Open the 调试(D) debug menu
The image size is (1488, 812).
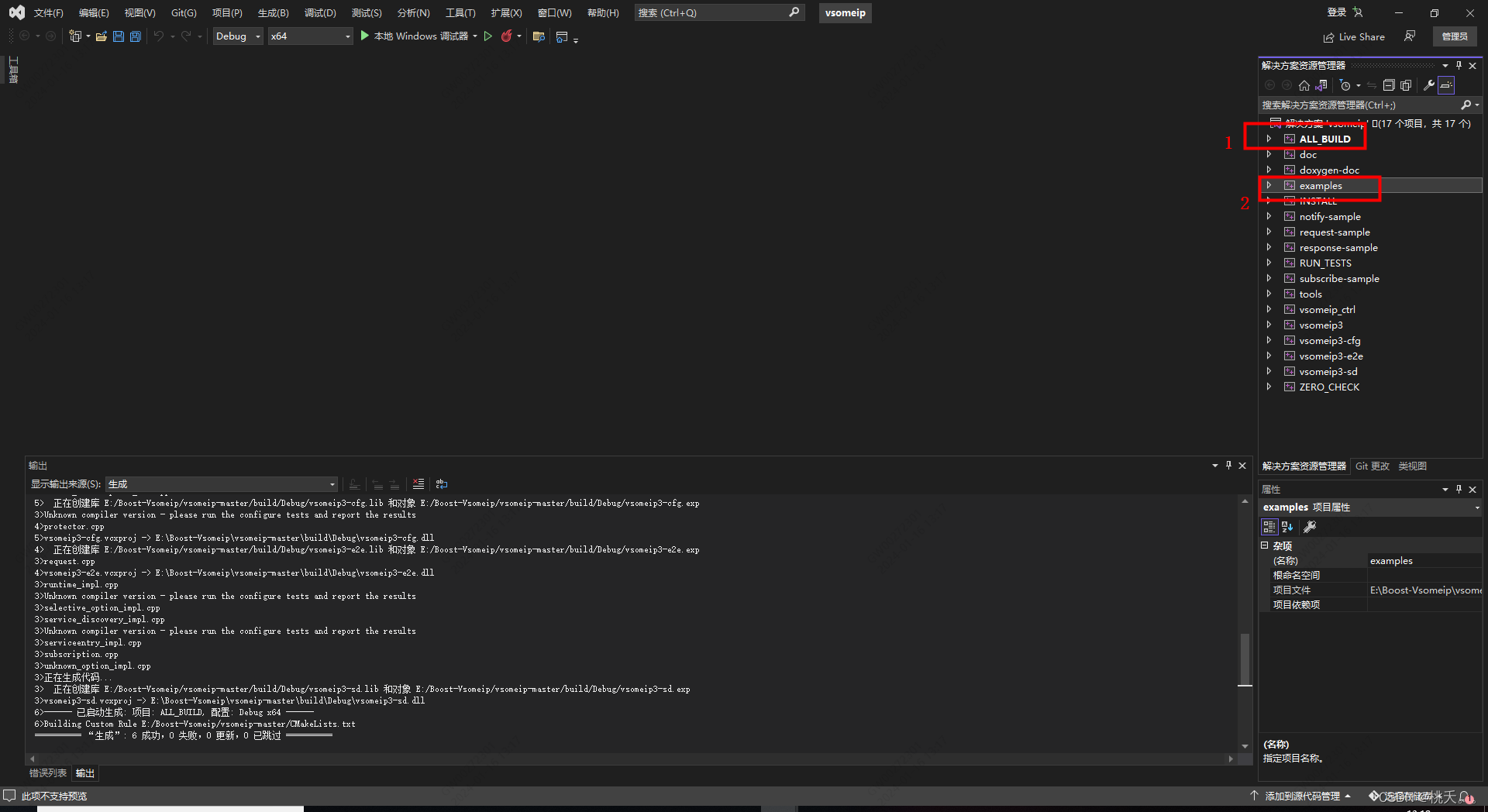coord(320,12)
